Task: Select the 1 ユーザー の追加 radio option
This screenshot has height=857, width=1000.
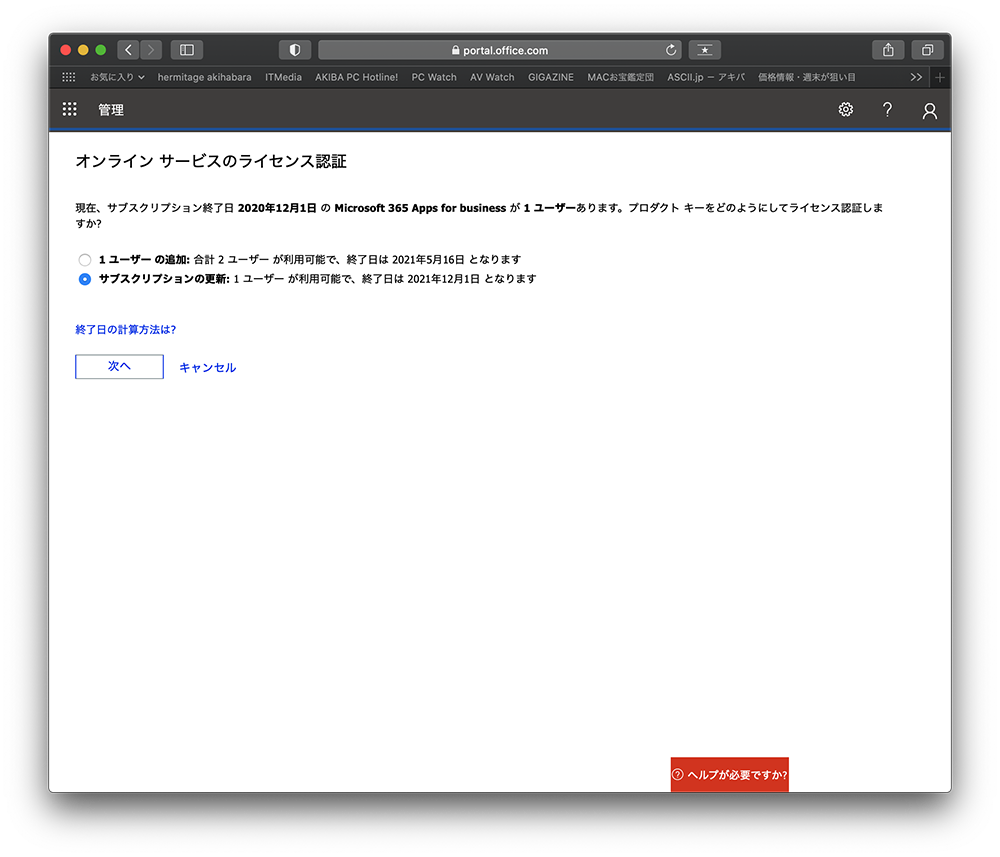Action: pos(85,260)
